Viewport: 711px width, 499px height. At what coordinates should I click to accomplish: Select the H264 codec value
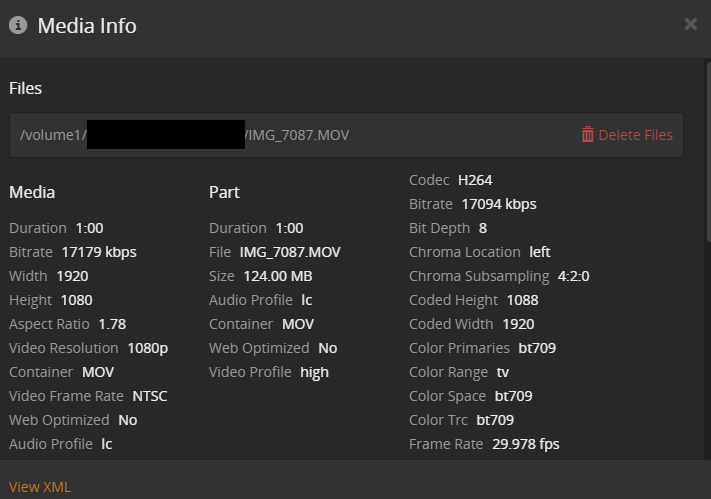[475, 180]
